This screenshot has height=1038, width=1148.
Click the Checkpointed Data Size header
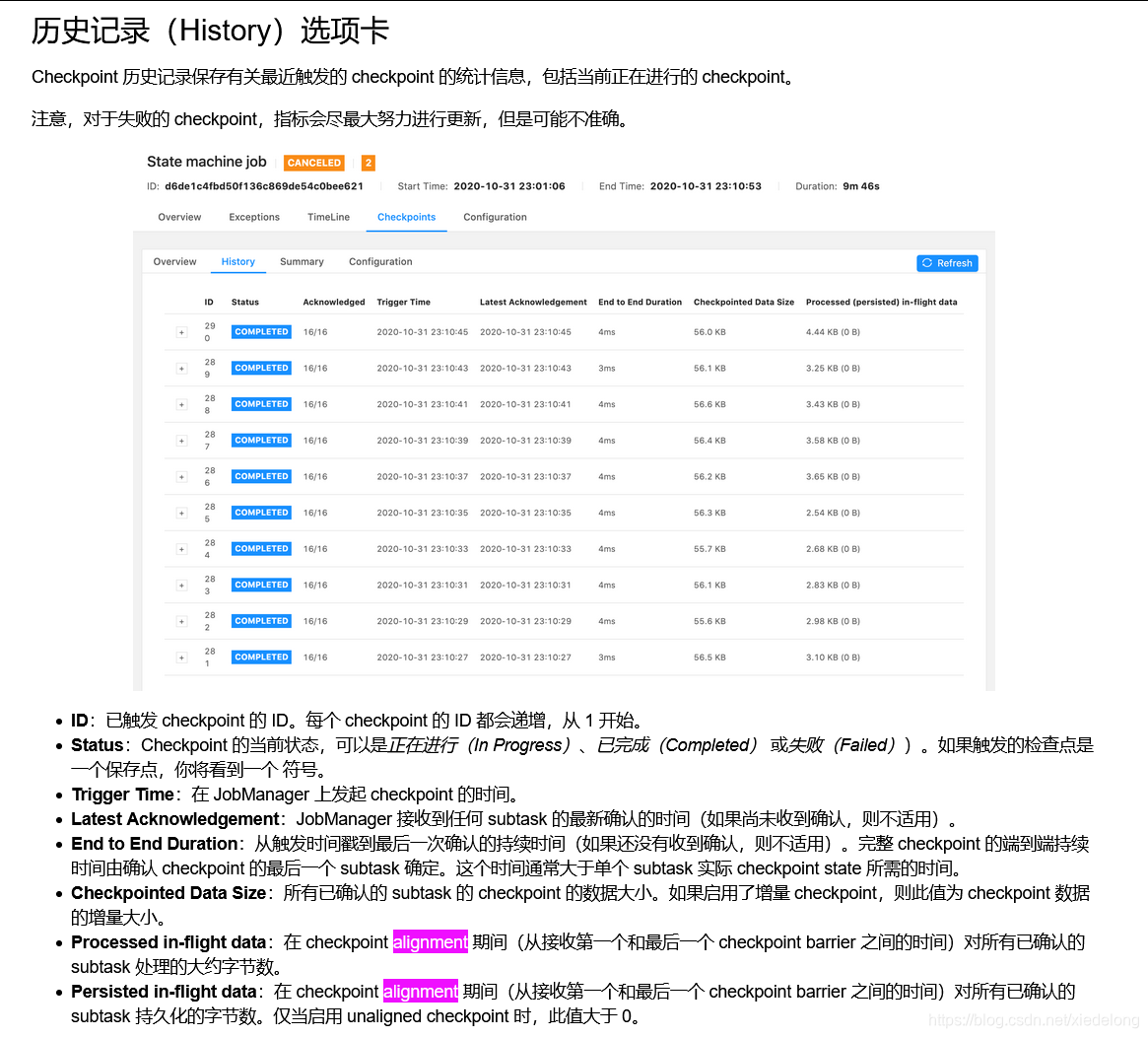(x=744, y=302)
